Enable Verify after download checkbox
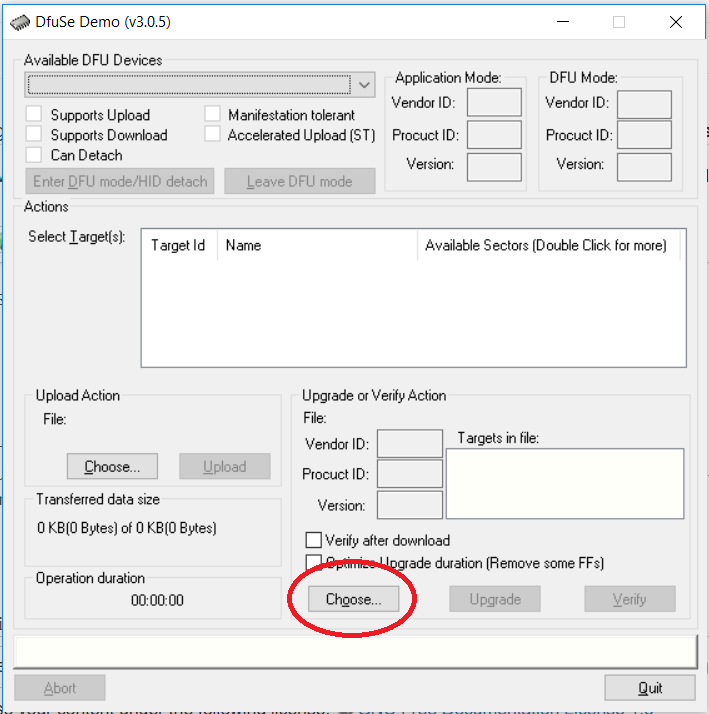This screenshot has height=714, width=709. coord(314,541)
